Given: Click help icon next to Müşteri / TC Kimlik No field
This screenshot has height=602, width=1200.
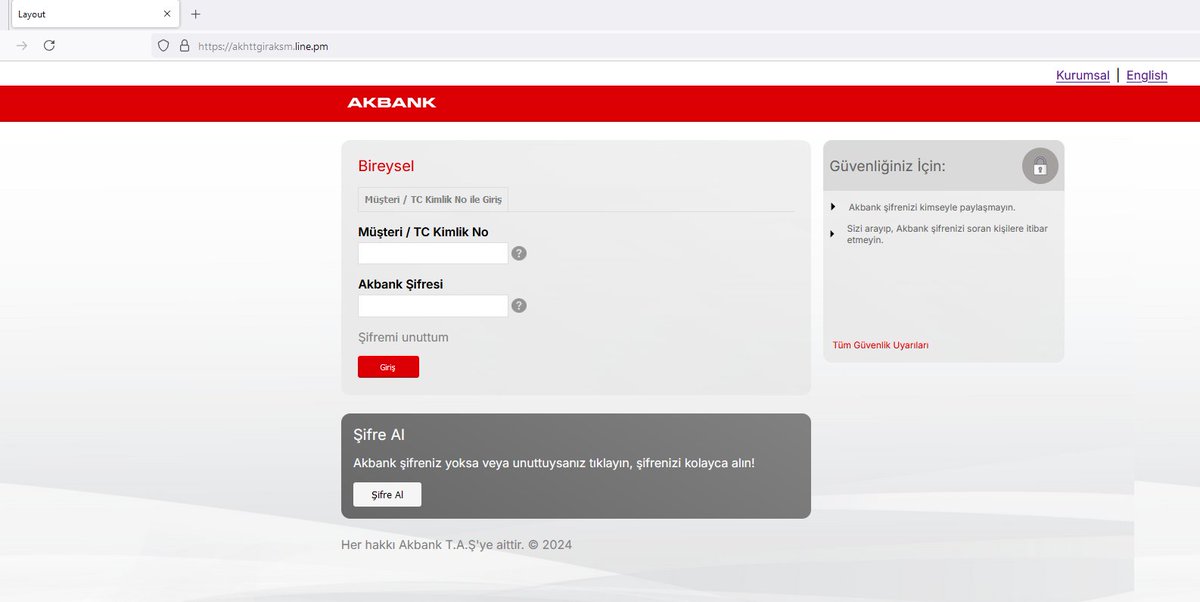Looking at the screenshot, I should click(x=519, y=253).
